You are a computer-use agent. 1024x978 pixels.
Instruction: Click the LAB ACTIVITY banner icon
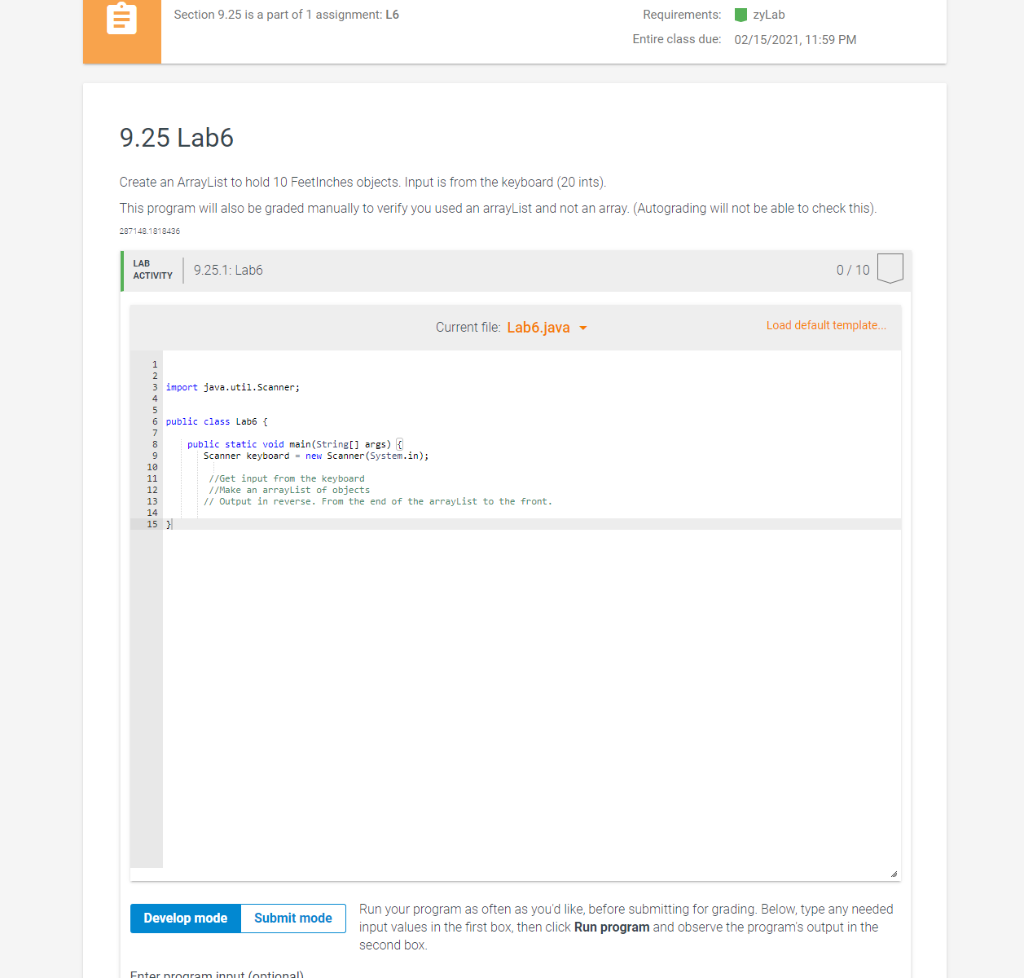pos(151,270)
